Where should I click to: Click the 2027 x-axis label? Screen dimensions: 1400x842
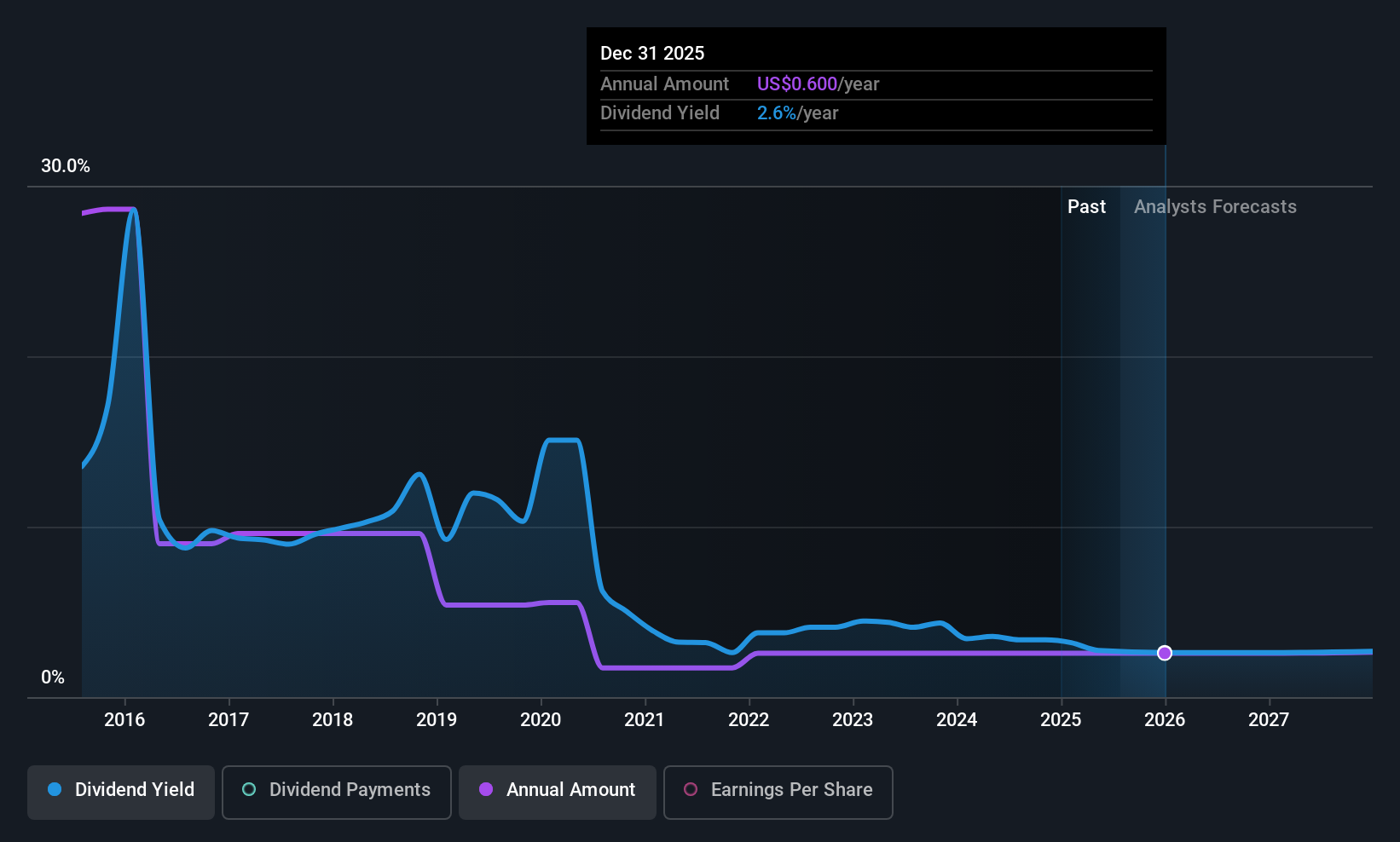(1269, 720)
